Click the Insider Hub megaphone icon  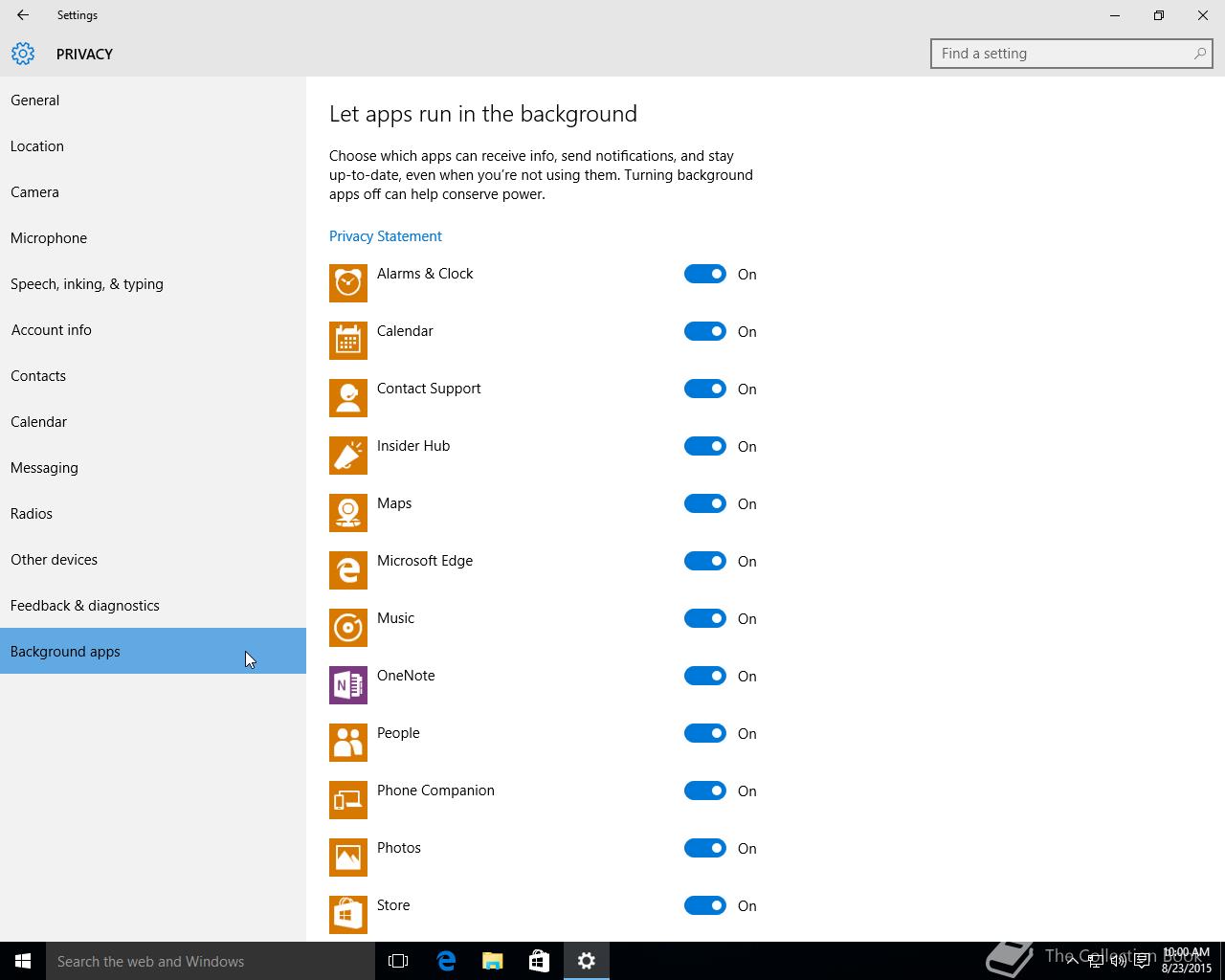coord(348,456)
